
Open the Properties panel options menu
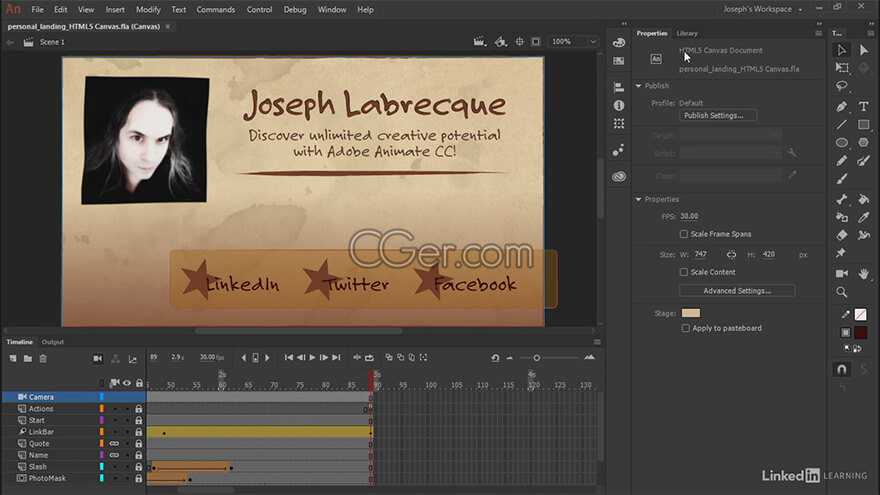click(x=818, y=33)
